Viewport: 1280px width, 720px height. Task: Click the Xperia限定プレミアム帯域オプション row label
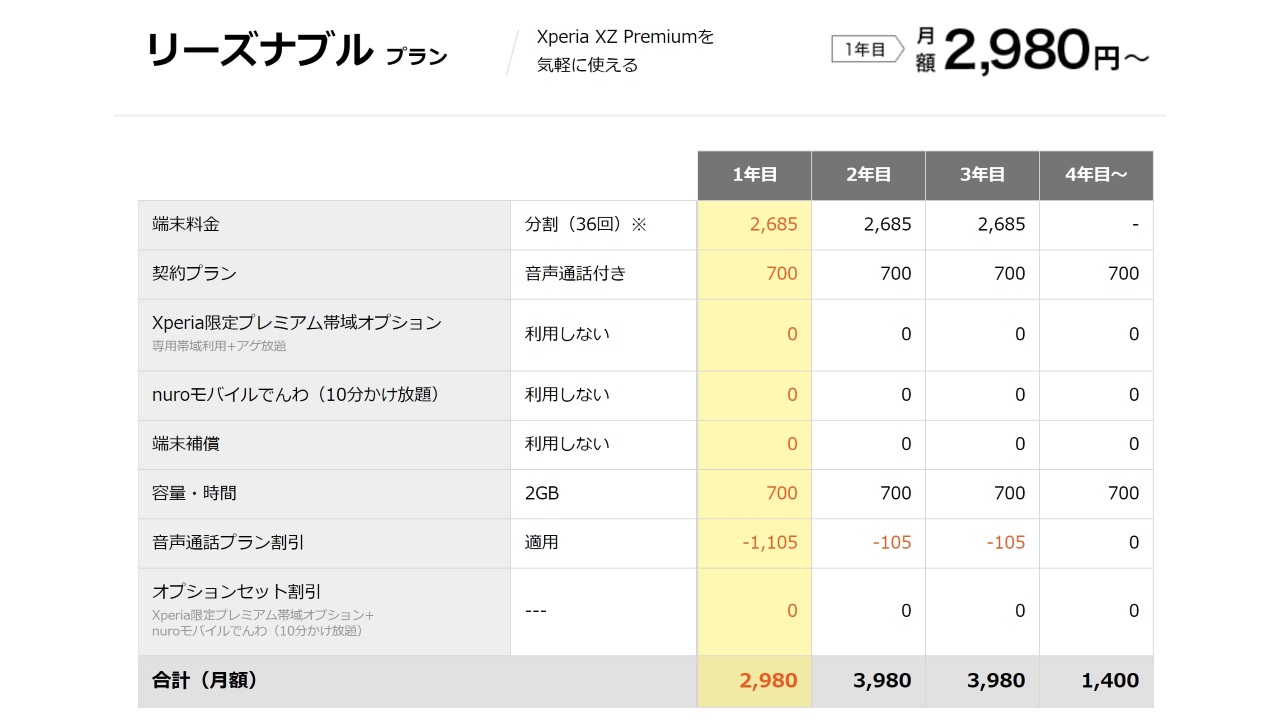296,323
